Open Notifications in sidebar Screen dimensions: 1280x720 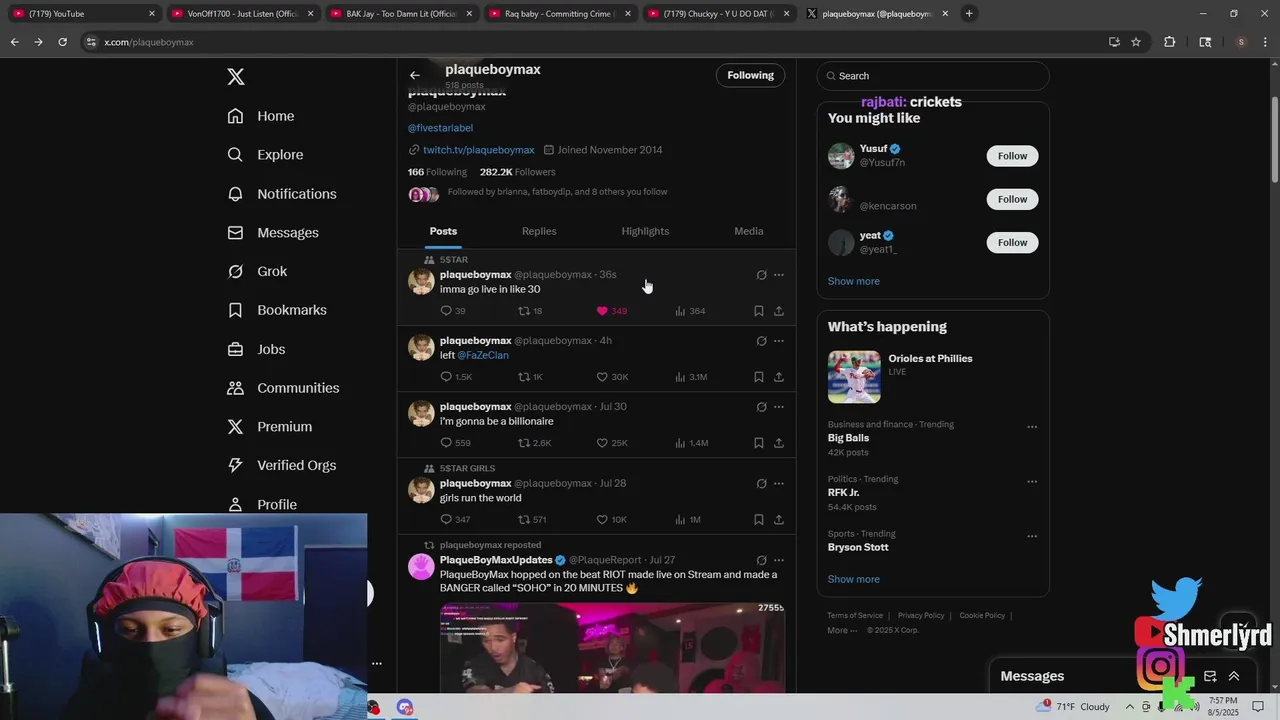coord(282,194)
